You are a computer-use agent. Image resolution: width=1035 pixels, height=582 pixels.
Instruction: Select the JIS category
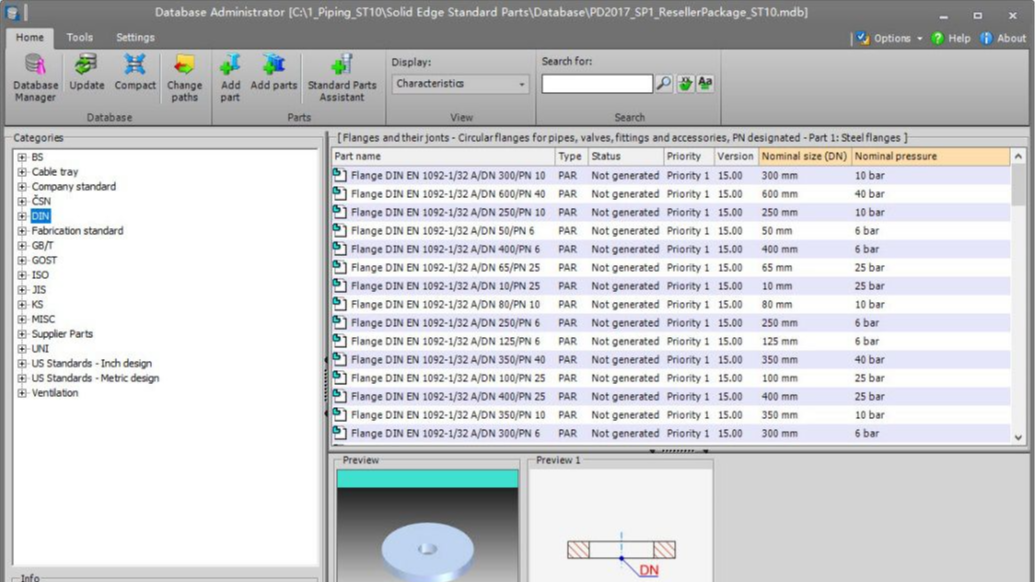click(x=39, y=290)
